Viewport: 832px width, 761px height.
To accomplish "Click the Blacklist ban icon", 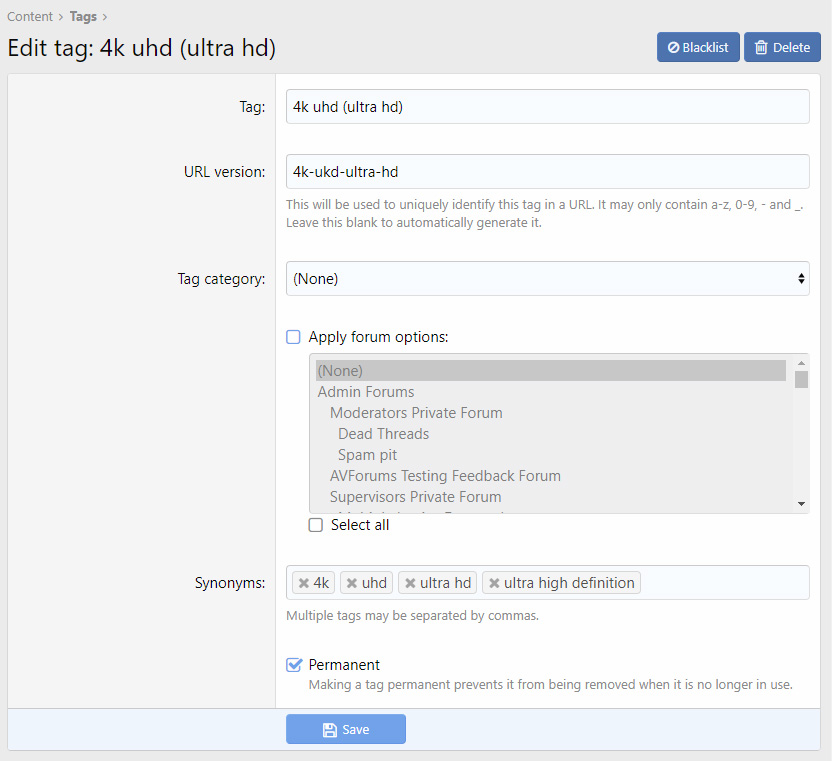I will 673,47.
